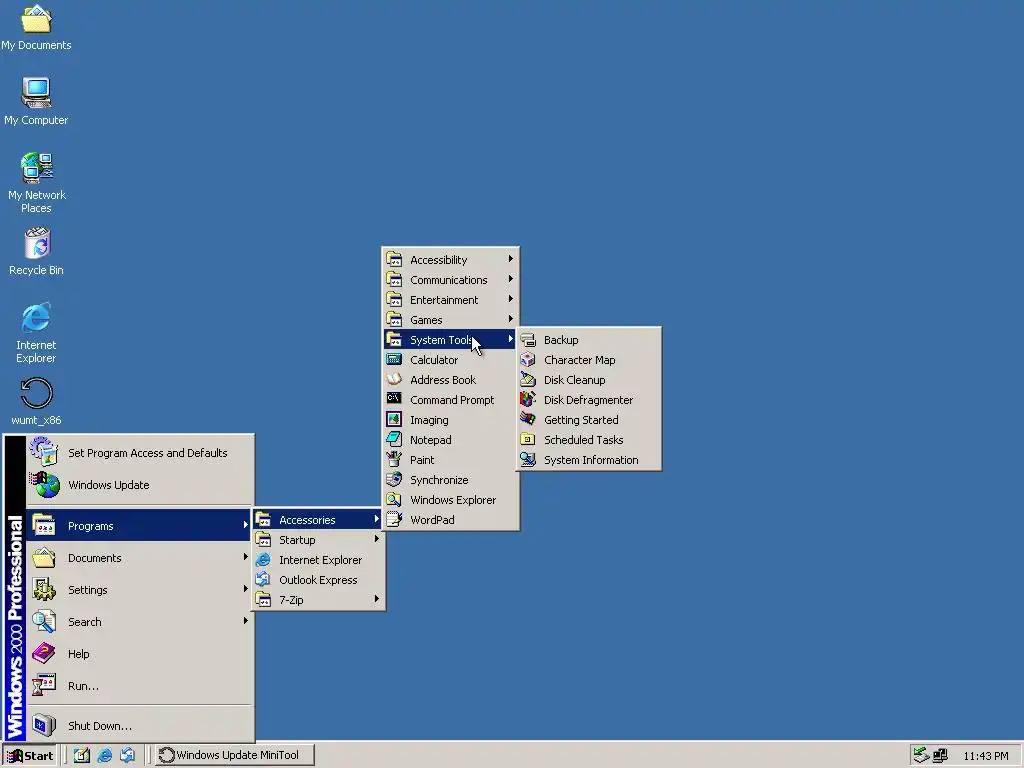This screenshot has width=1024, height=768.
Task: Click the Imaging icon
Action: 394,420
